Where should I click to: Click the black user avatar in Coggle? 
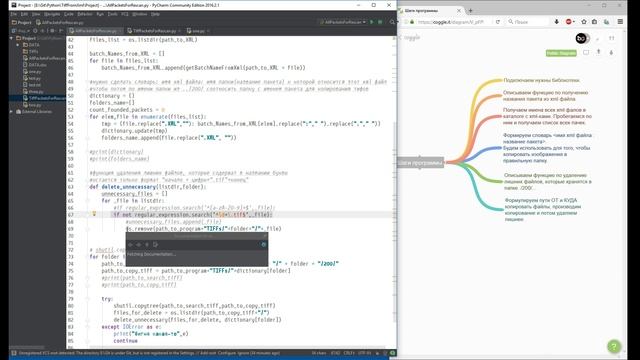[581, 38]
